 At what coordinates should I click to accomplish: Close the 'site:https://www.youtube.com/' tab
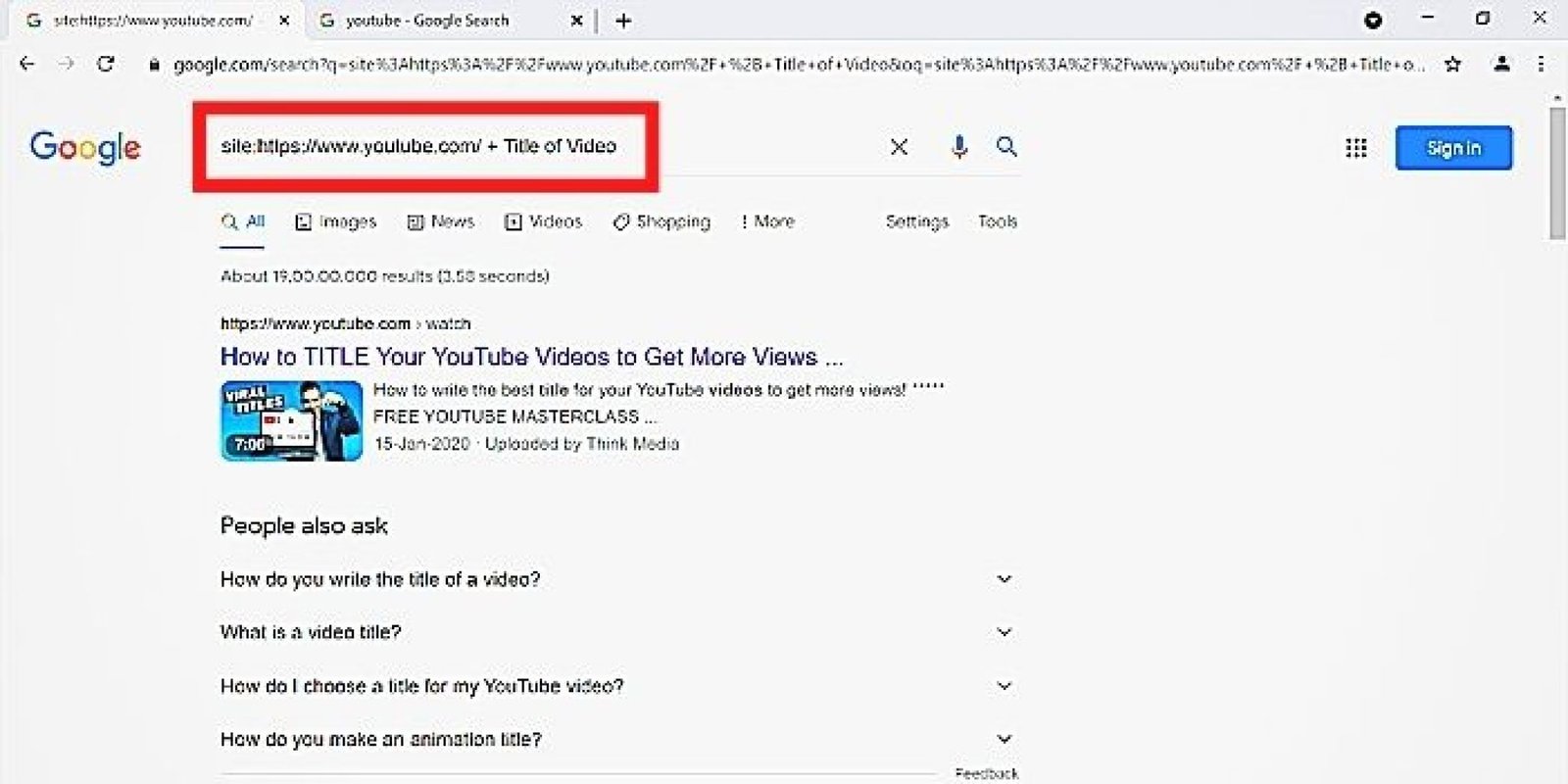click(284, 21)
